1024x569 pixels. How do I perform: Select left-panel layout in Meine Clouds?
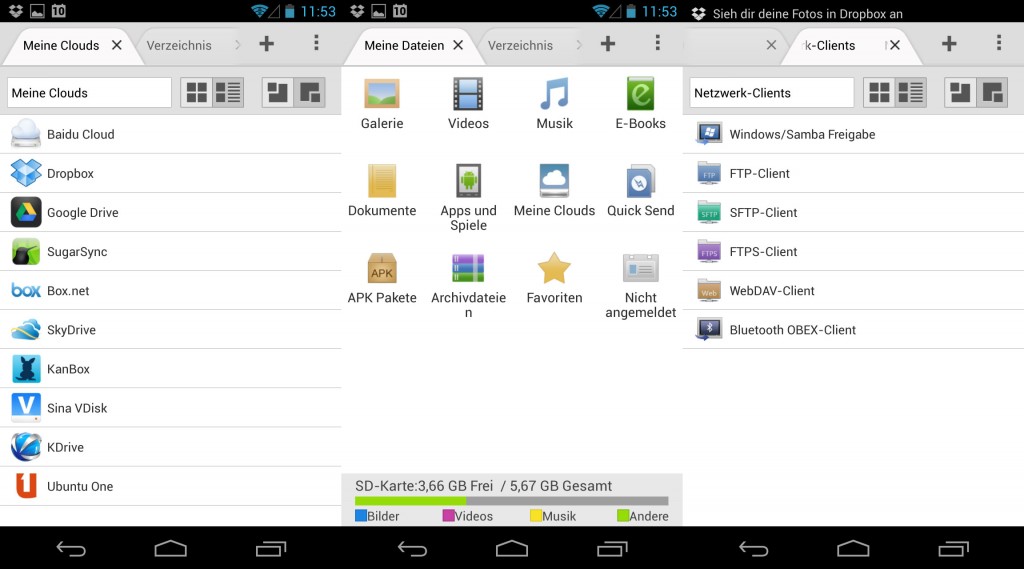pos(278,93)
